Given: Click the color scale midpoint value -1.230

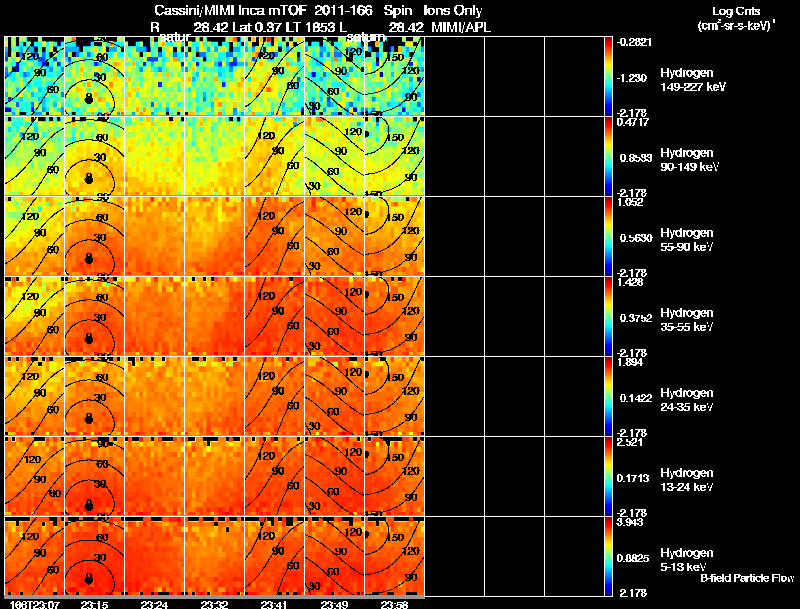Looking at the screenshot, I should 632,78.
